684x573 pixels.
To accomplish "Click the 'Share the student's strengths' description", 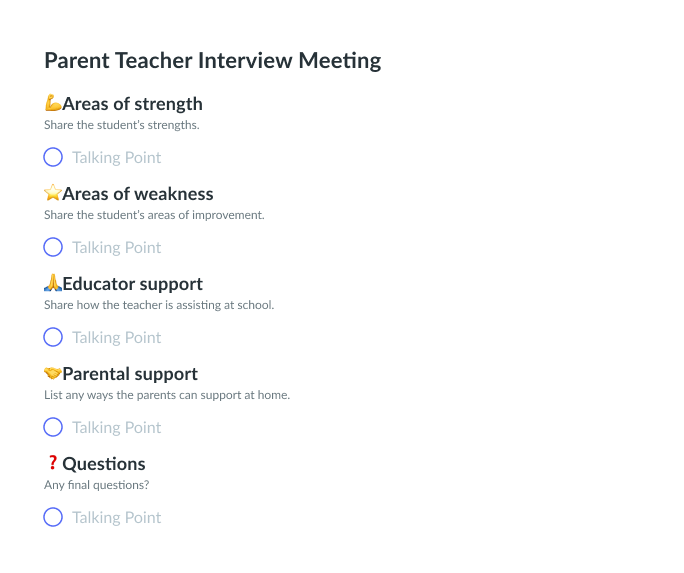I will click(122, 126).
